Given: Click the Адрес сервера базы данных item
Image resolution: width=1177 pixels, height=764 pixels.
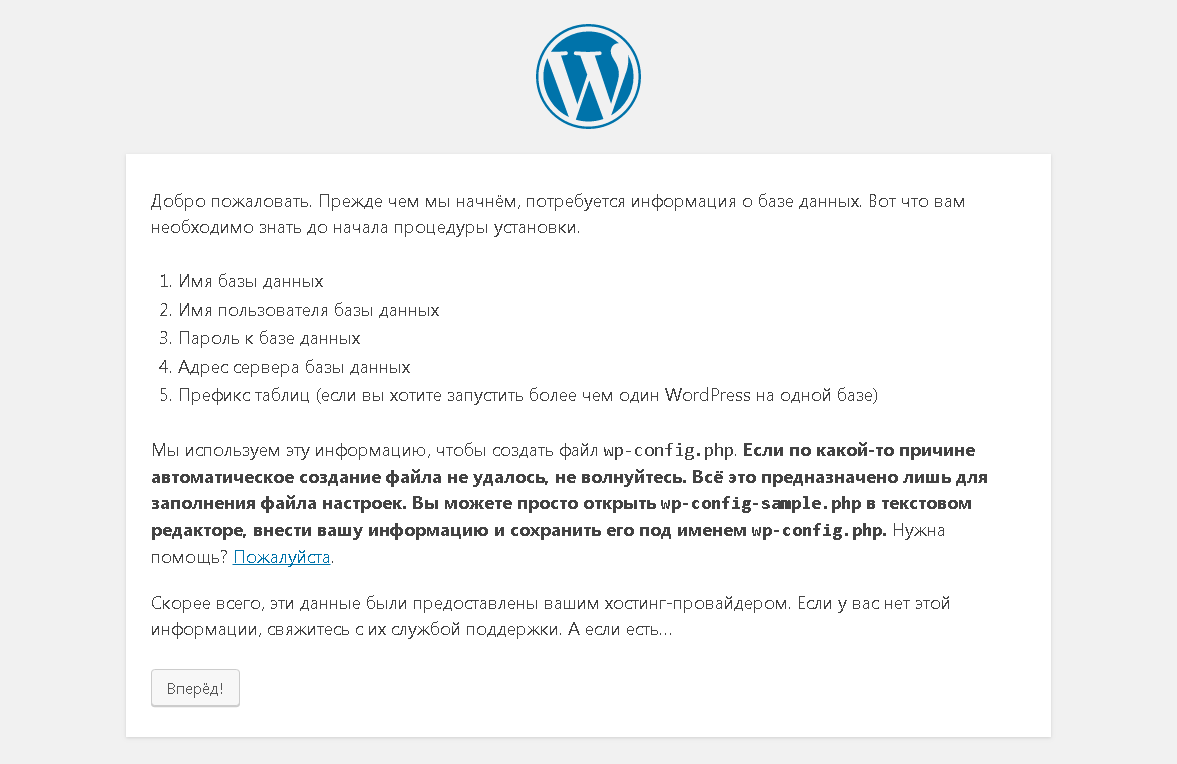Looking at the screenshot, I should [x=294, y=367].
